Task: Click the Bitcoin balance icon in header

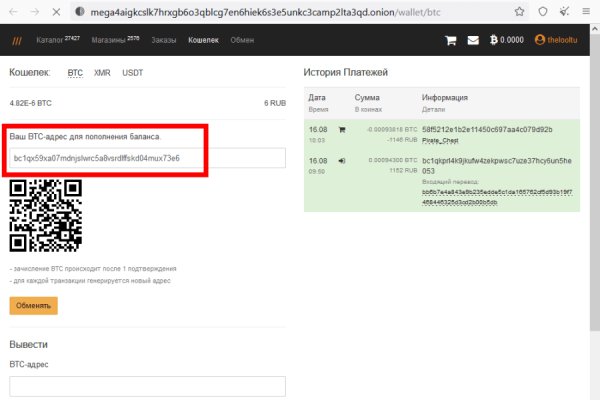Action: [492, 41]
